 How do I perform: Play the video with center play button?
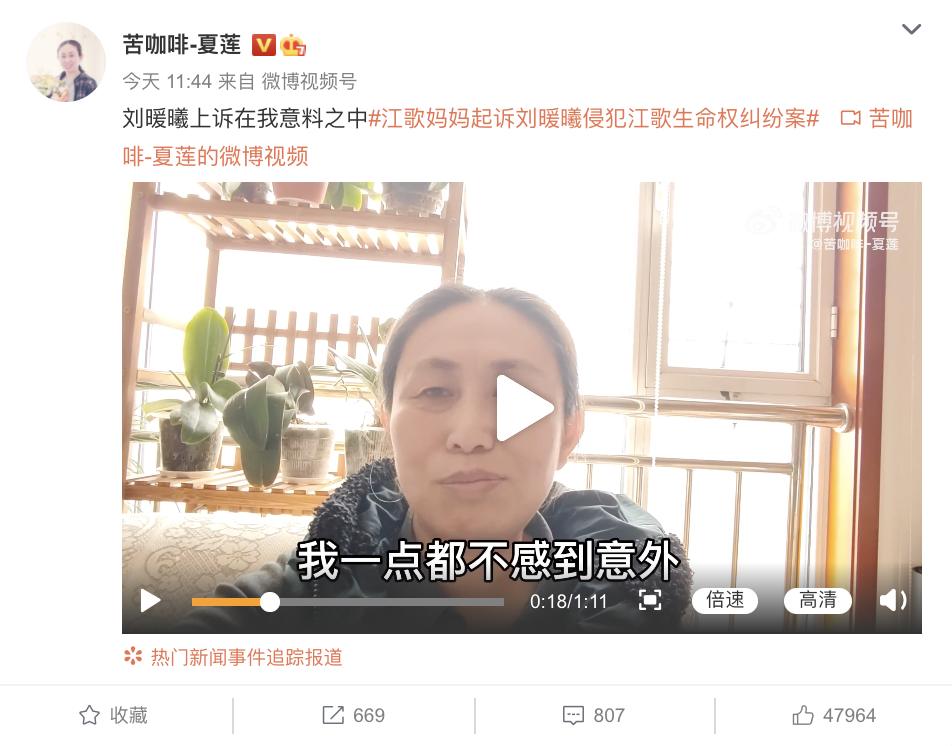[x=525, y=408]
